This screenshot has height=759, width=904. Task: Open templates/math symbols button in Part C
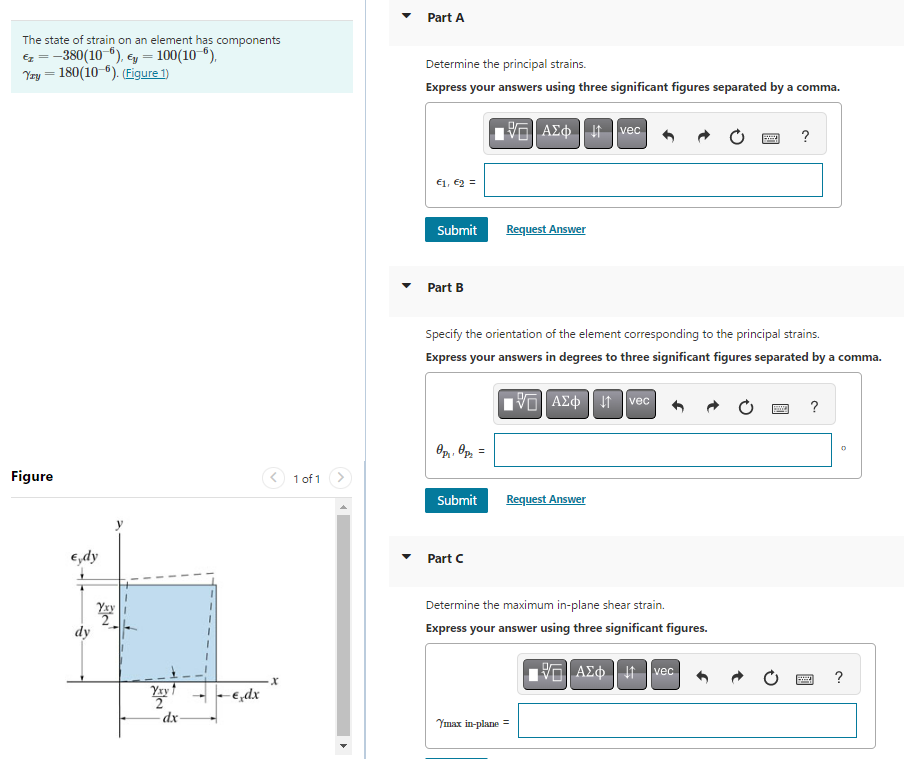point(545,674)
